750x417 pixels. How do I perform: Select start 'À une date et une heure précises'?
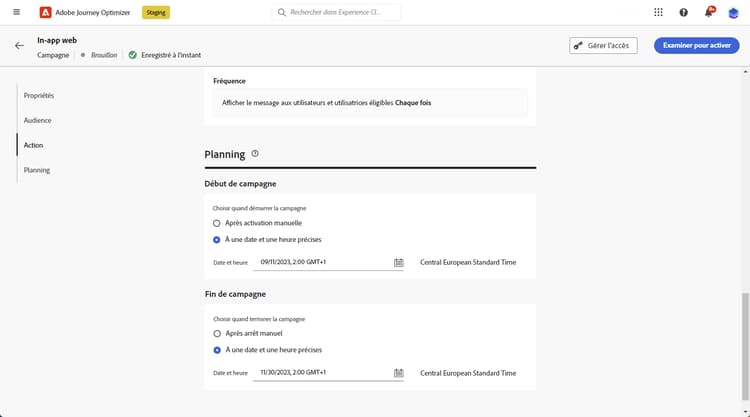click(x=217, y=240)
